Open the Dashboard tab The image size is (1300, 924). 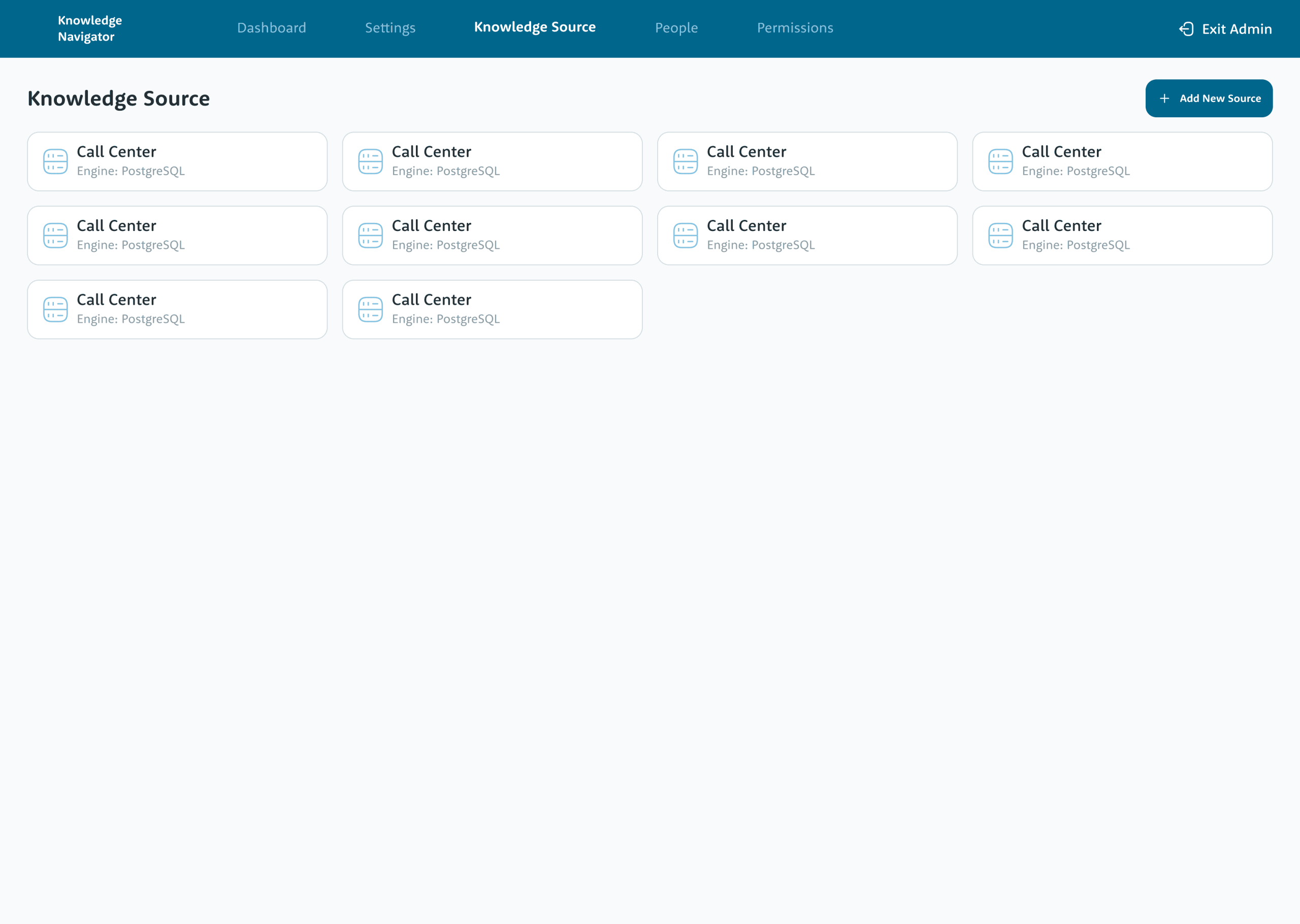tap(271, 28)
